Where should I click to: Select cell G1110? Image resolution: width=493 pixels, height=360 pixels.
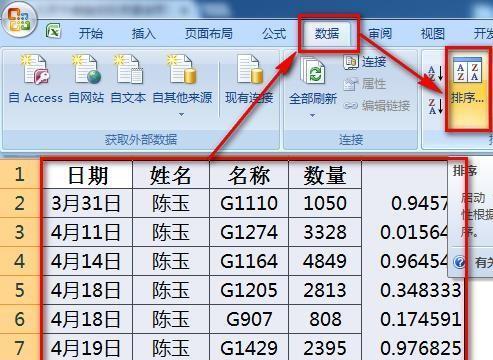pos(249,203)
